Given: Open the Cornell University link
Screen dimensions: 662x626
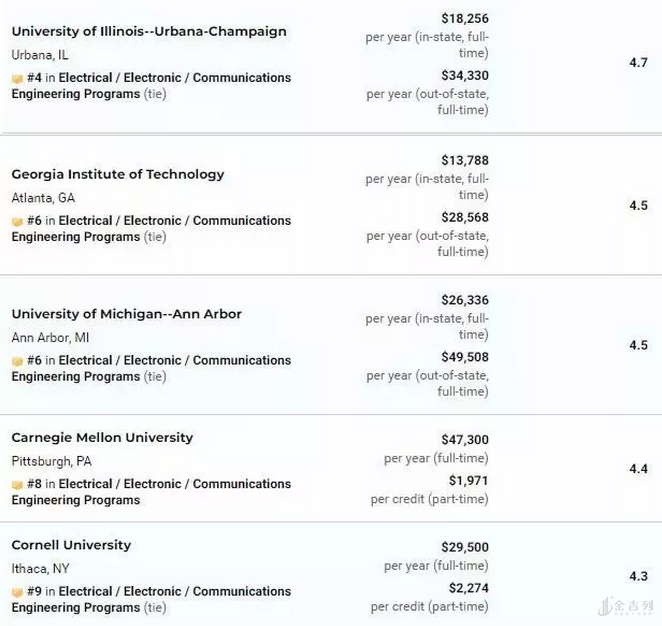Looking at the screenshot, I should [x=71, y=545].
